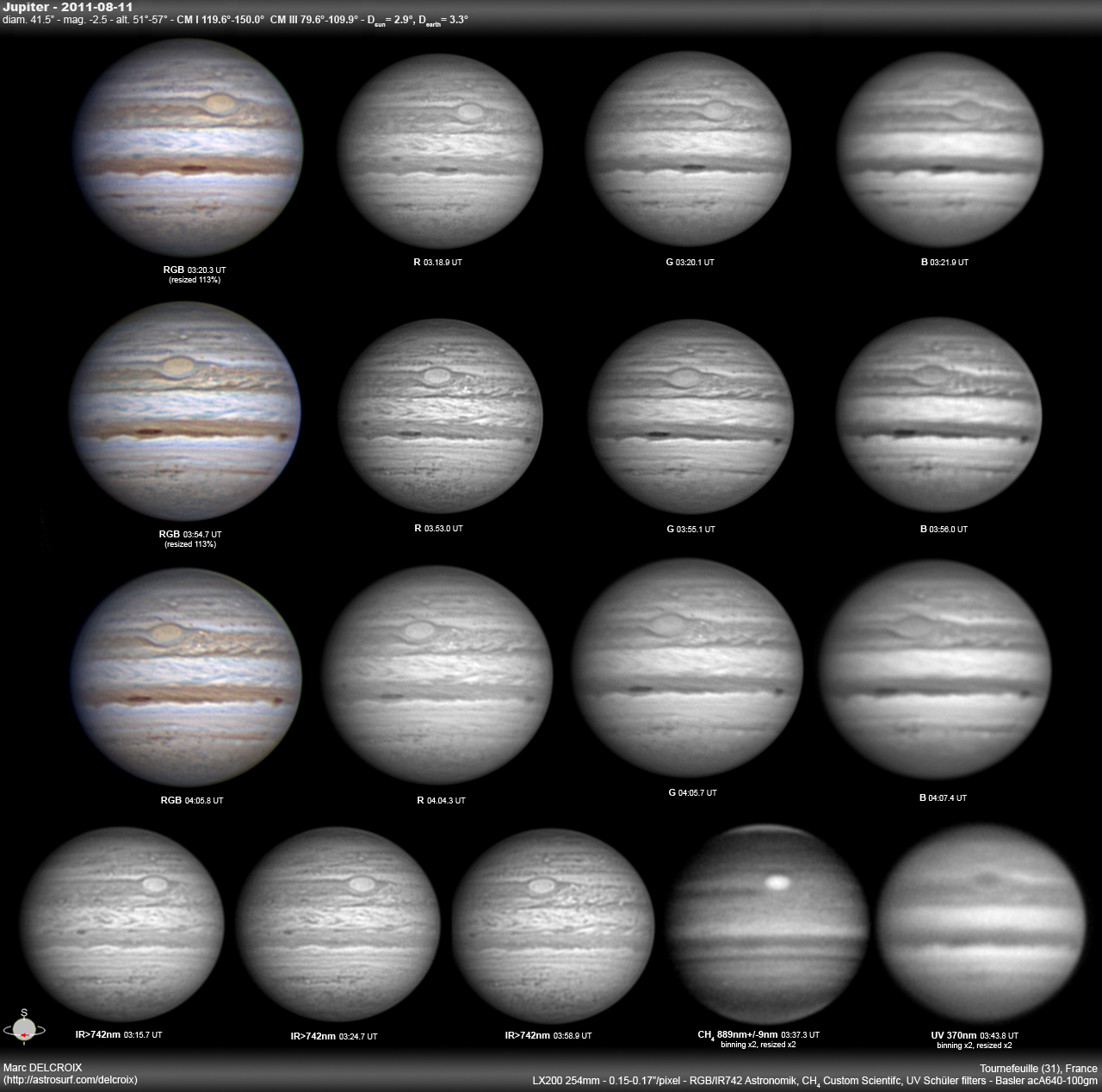Click the caption "CH4 889nm+/-9nm 03:37.3 UT"
The width and height of the screenshot is (1102, 1092).
click(x=758, y=1035)
